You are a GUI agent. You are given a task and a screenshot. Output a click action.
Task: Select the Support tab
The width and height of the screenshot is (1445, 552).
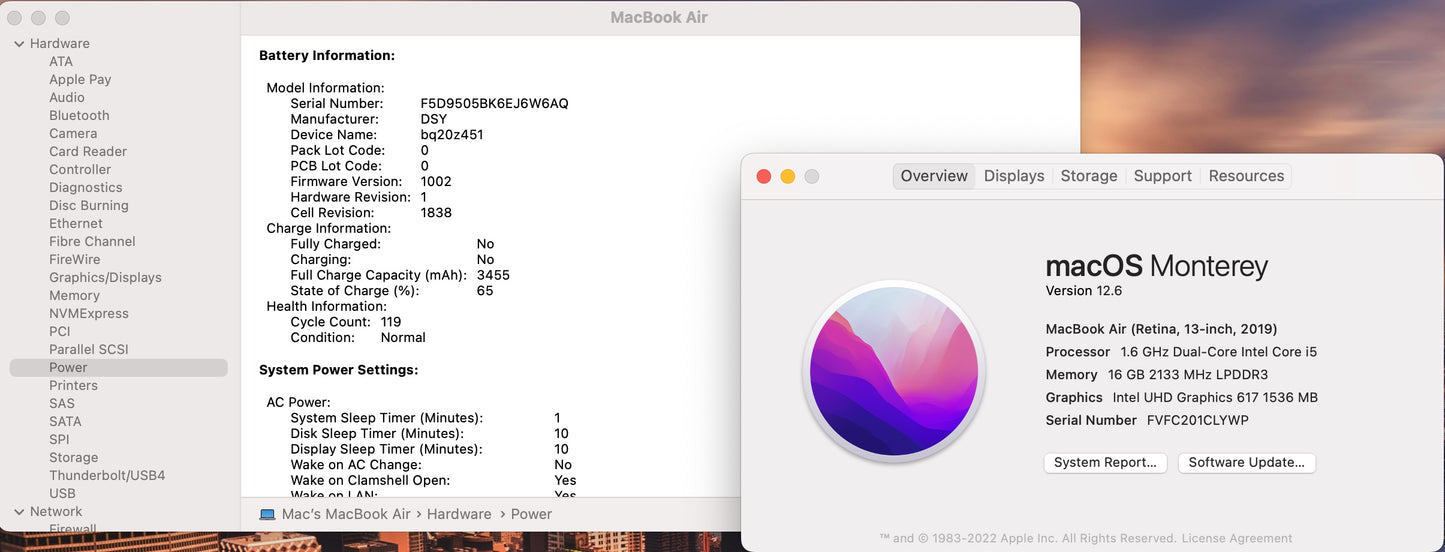tap(1162, 176)
